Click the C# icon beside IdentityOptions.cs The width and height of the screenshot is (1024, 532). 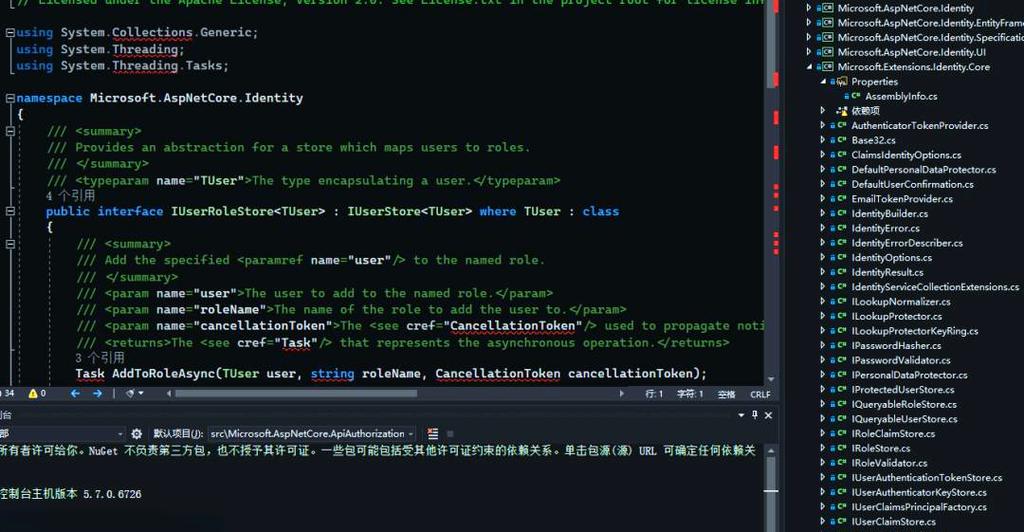coord(842,257)
